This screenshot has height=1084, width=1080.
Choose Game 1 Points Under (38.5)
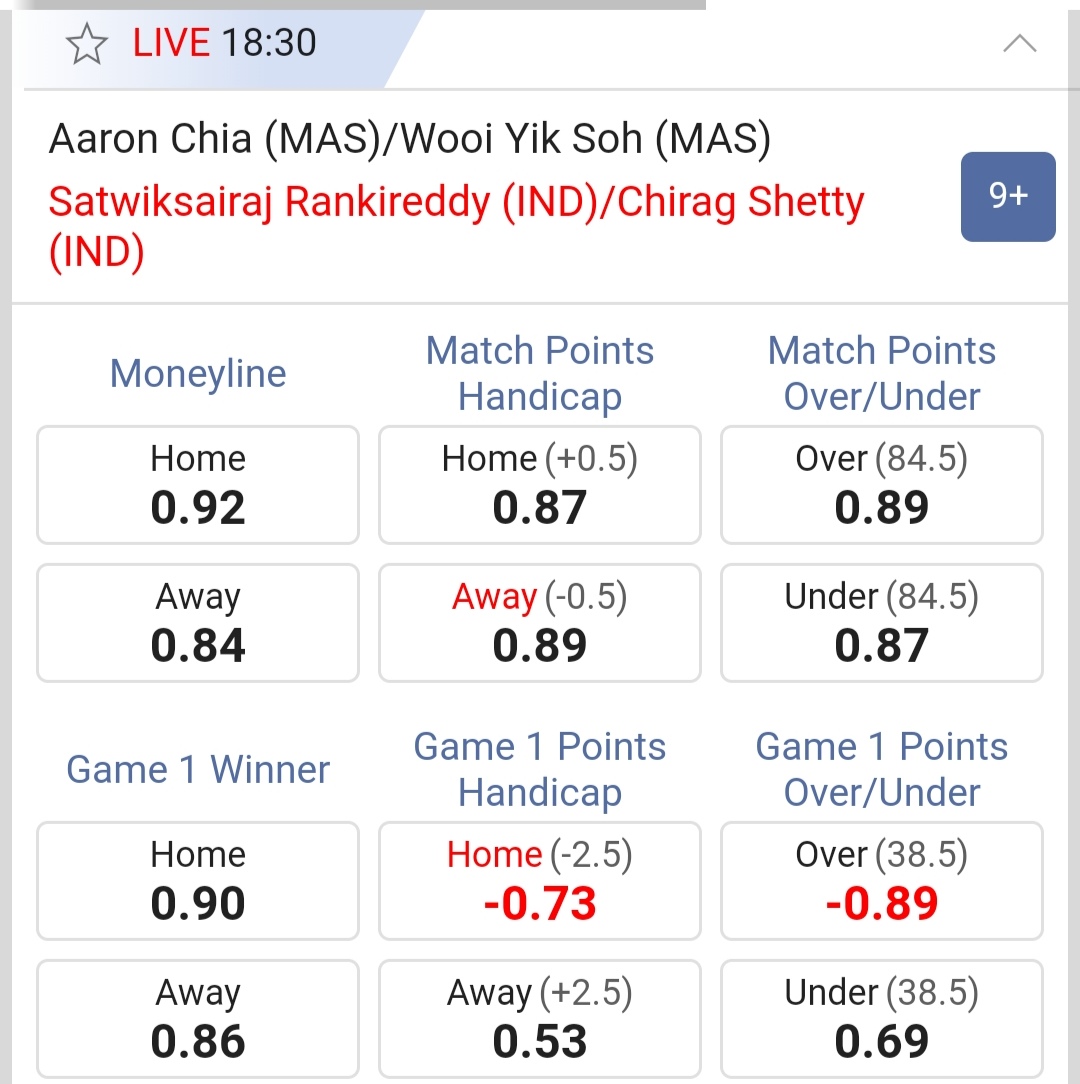point(881,1019)
